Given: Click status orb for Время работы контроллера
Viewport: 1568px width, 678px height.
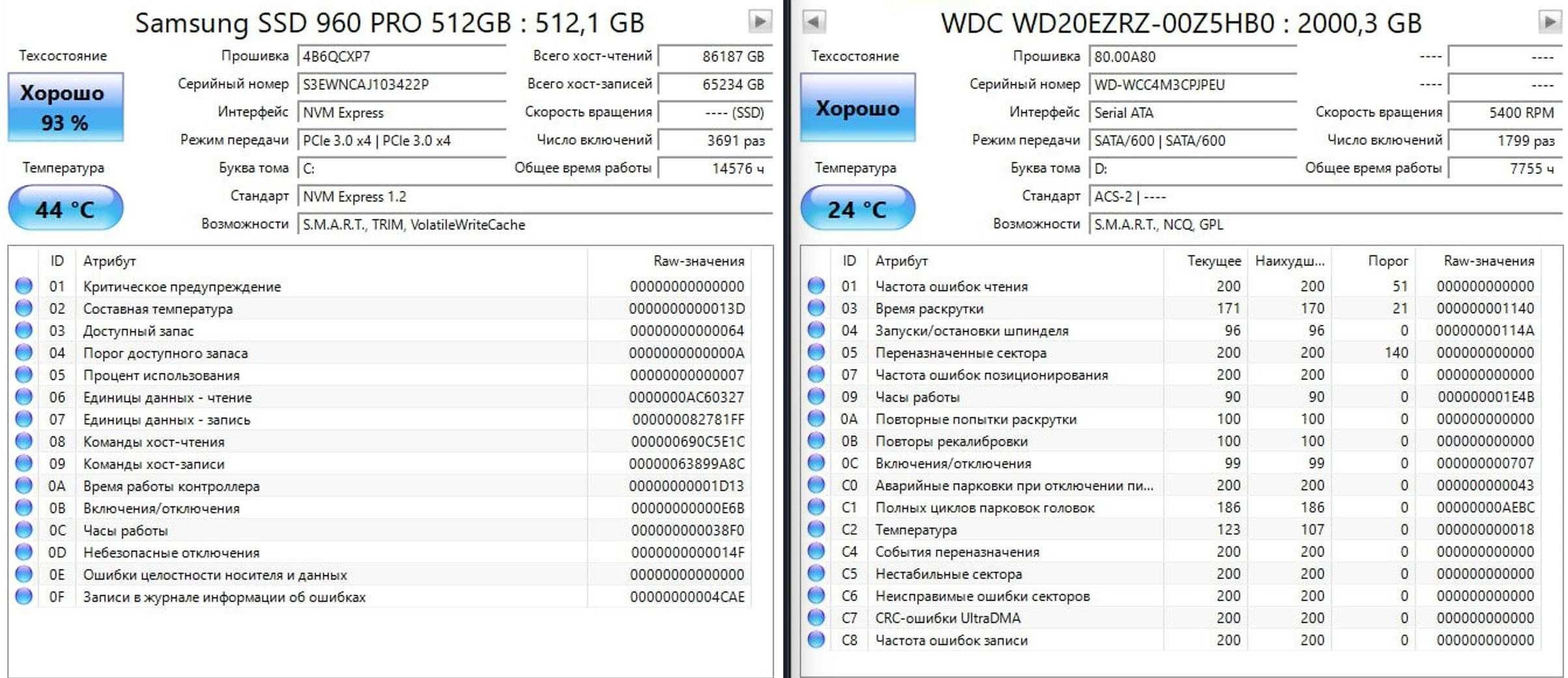Looking at the screenshot, I should [x=23, y=485].
